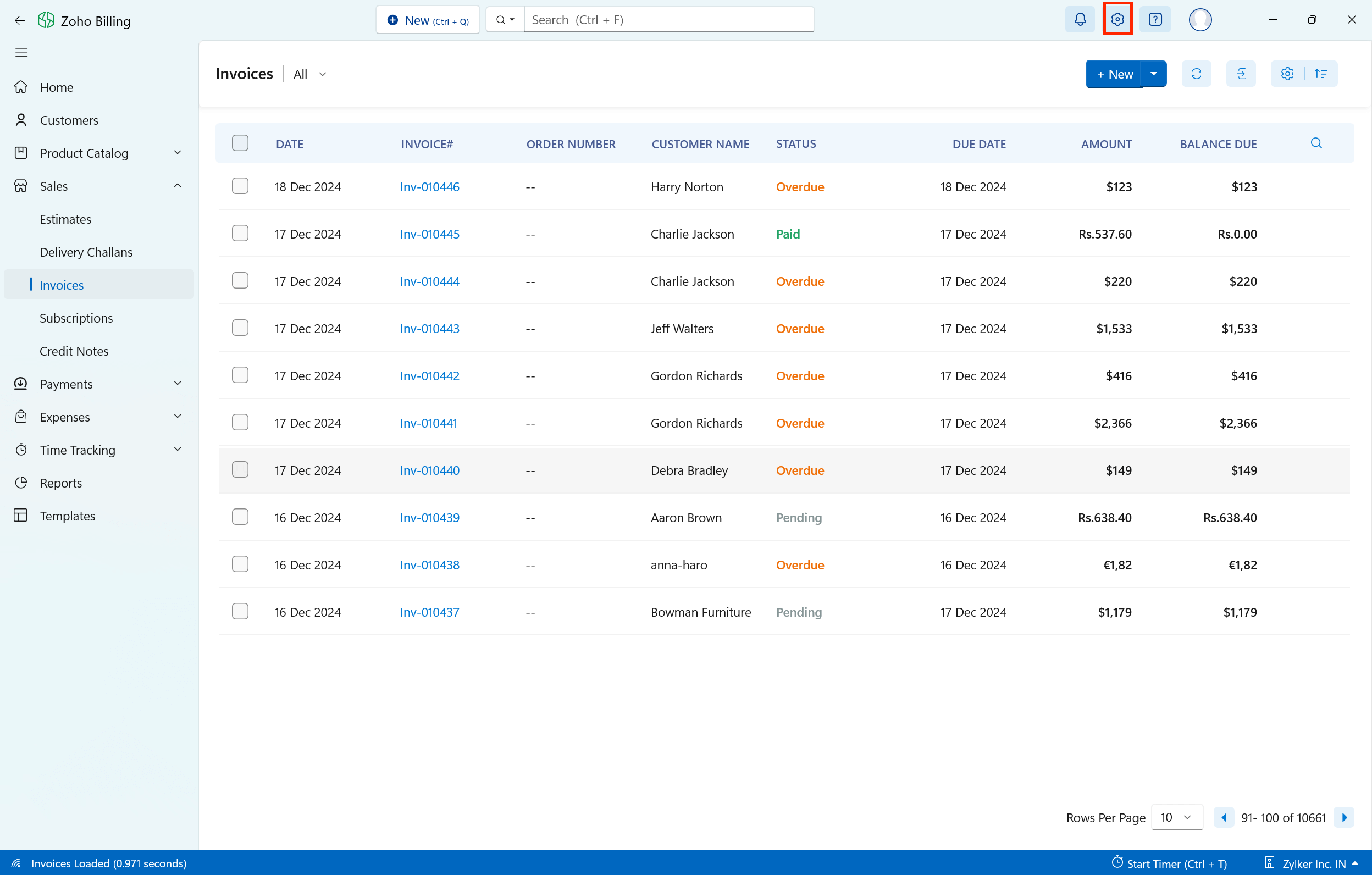Tick the checkbox for Inv-010439
The width and height of the screenshot is (1372, 875).
tap(240, 517)
